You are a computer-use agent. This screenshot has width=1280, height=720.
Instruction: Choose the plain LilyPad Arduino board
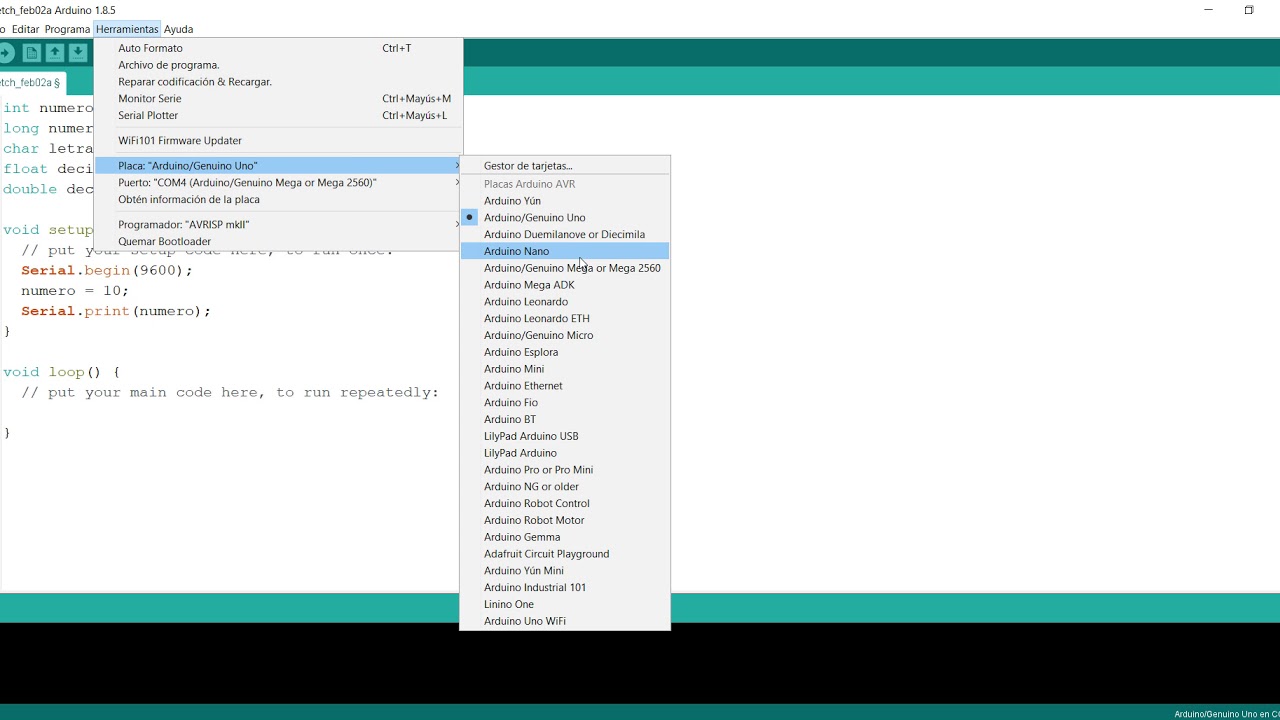tap(565, 453)
